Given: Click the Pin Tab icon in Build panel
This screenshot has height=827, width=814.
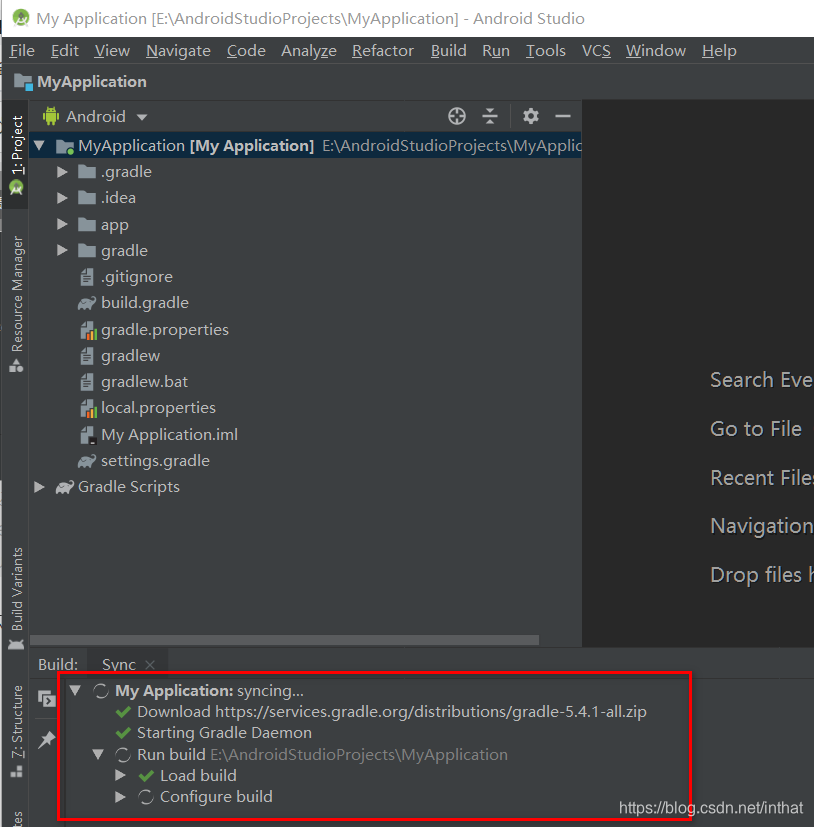Looking at the screenshot, I should pos(46,739).
